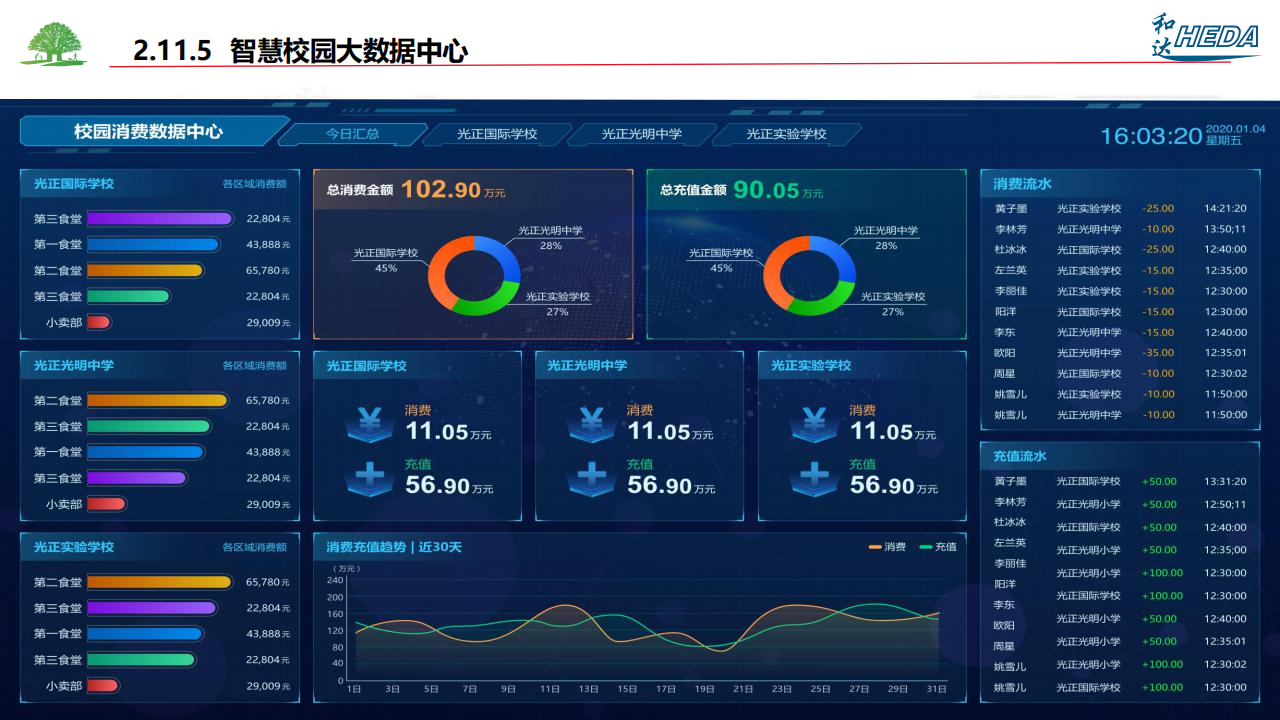1280x720 pixels.
Task: Click the yen consumption icon in 光正实验学校 card
Action: point(815,424)
